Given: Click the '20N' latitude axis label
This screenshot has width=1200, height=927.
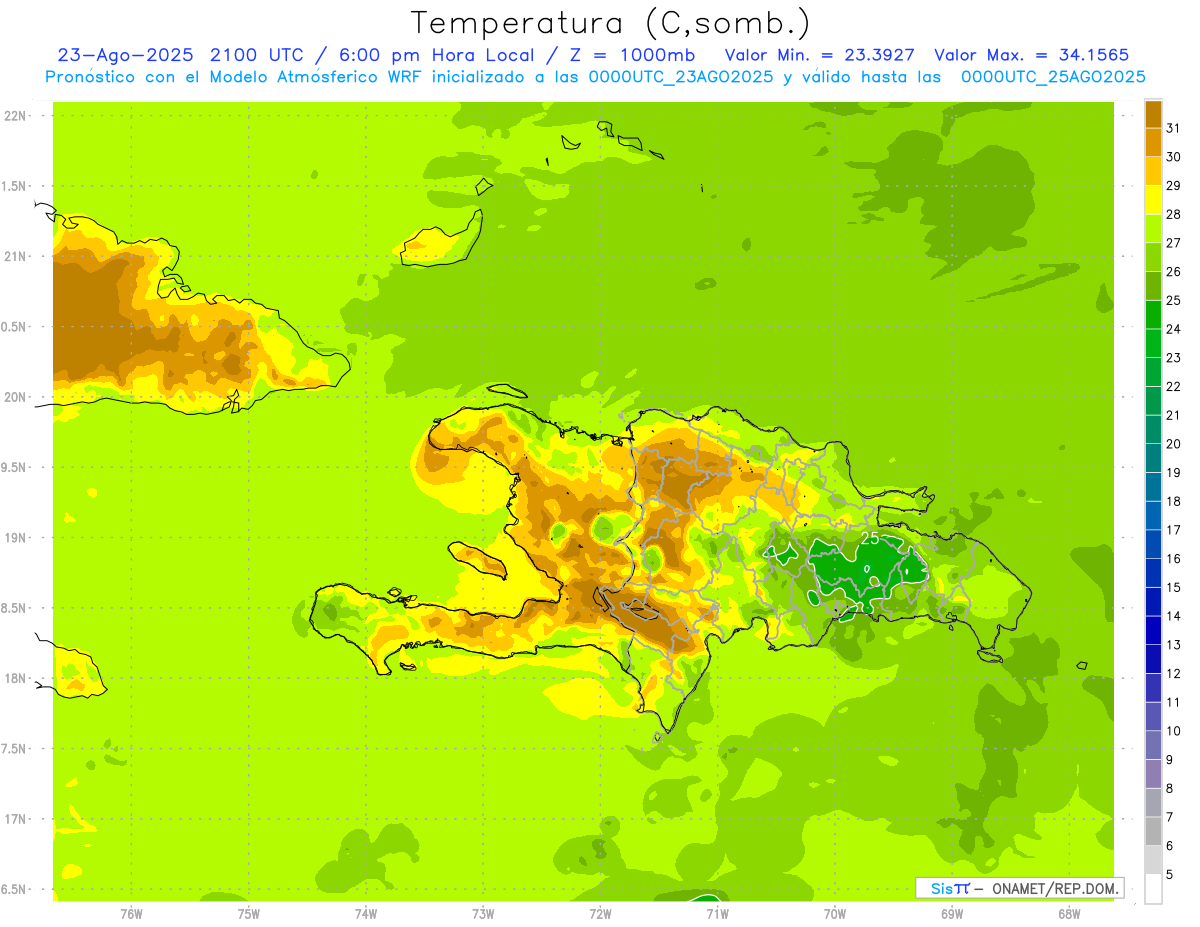Looking at the screenshot, I should (17, 397).
